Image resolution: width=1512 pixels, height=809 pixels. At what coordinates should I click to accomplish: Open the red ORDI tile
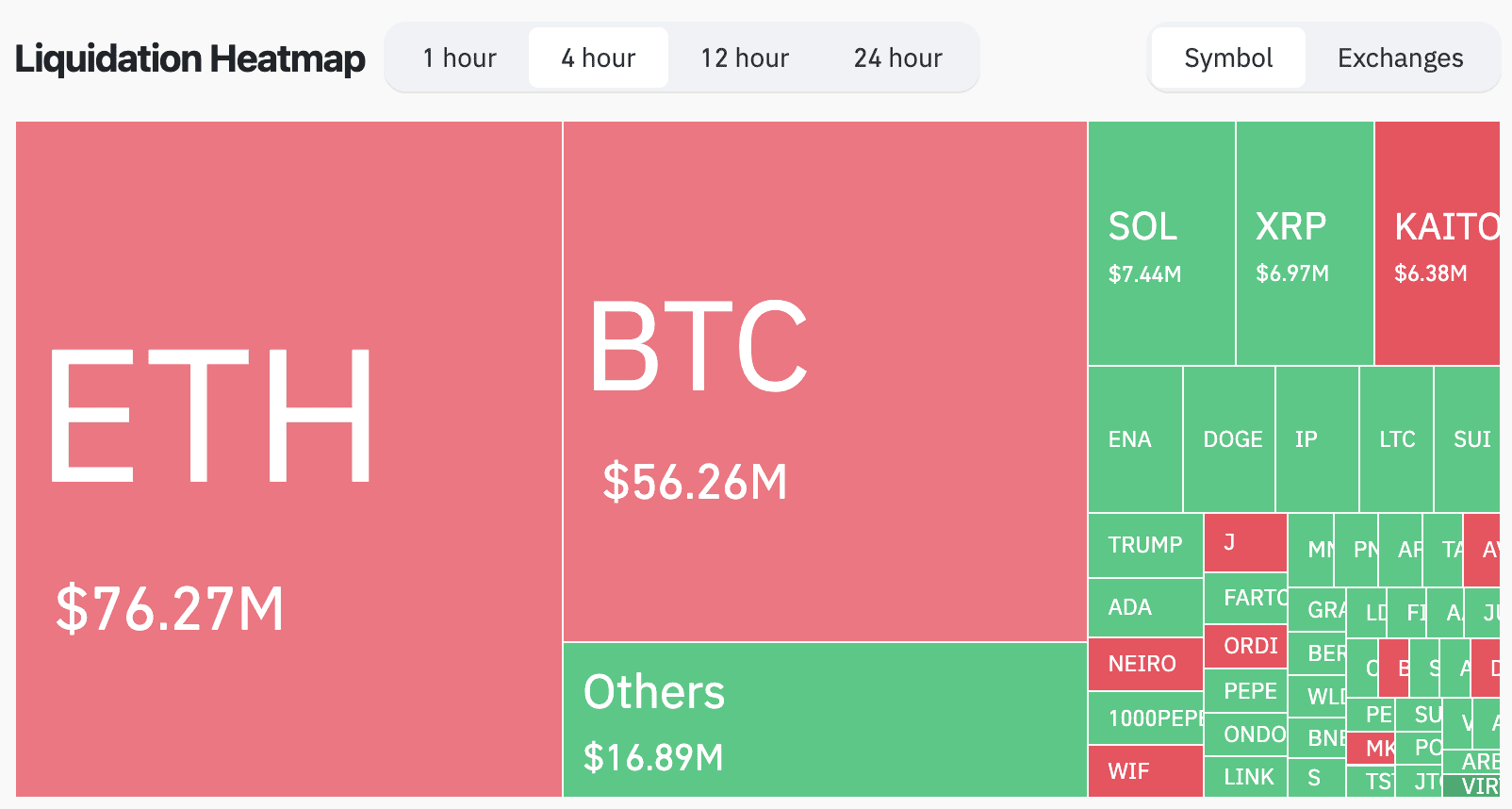(1245, 646)
